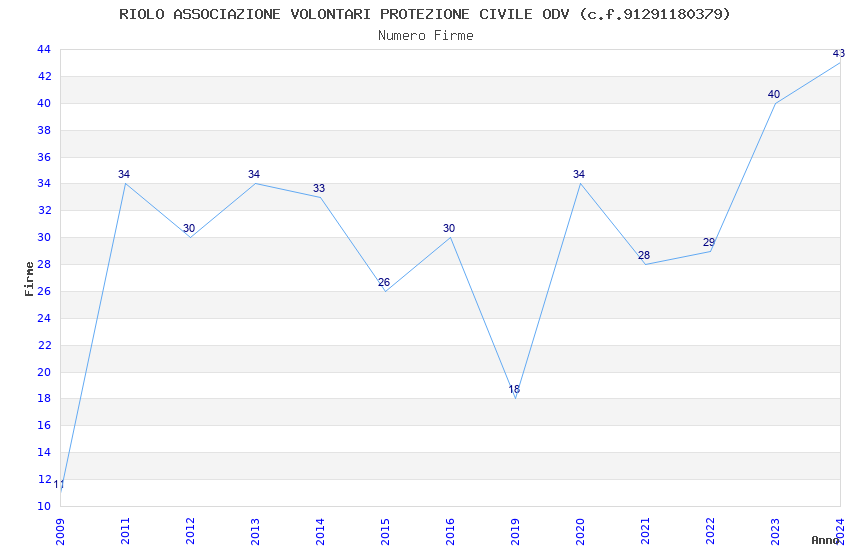
Task: Click the y-axis tick label 16
Action: pyautogui.click(x=44, y=425)
